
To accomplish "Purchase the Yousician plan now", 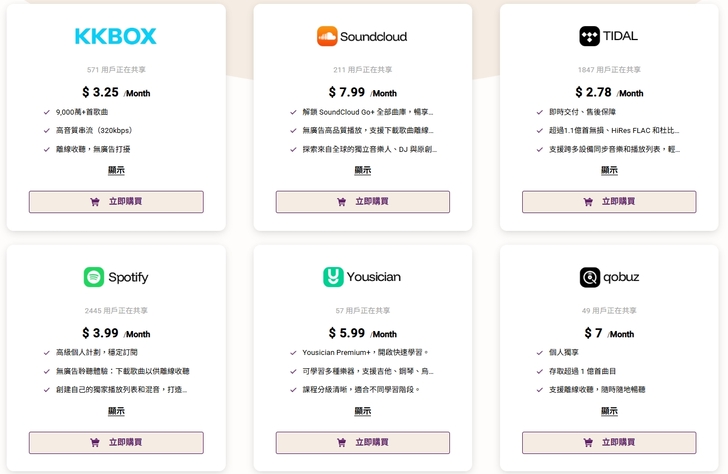I will [x=363, y=442].
